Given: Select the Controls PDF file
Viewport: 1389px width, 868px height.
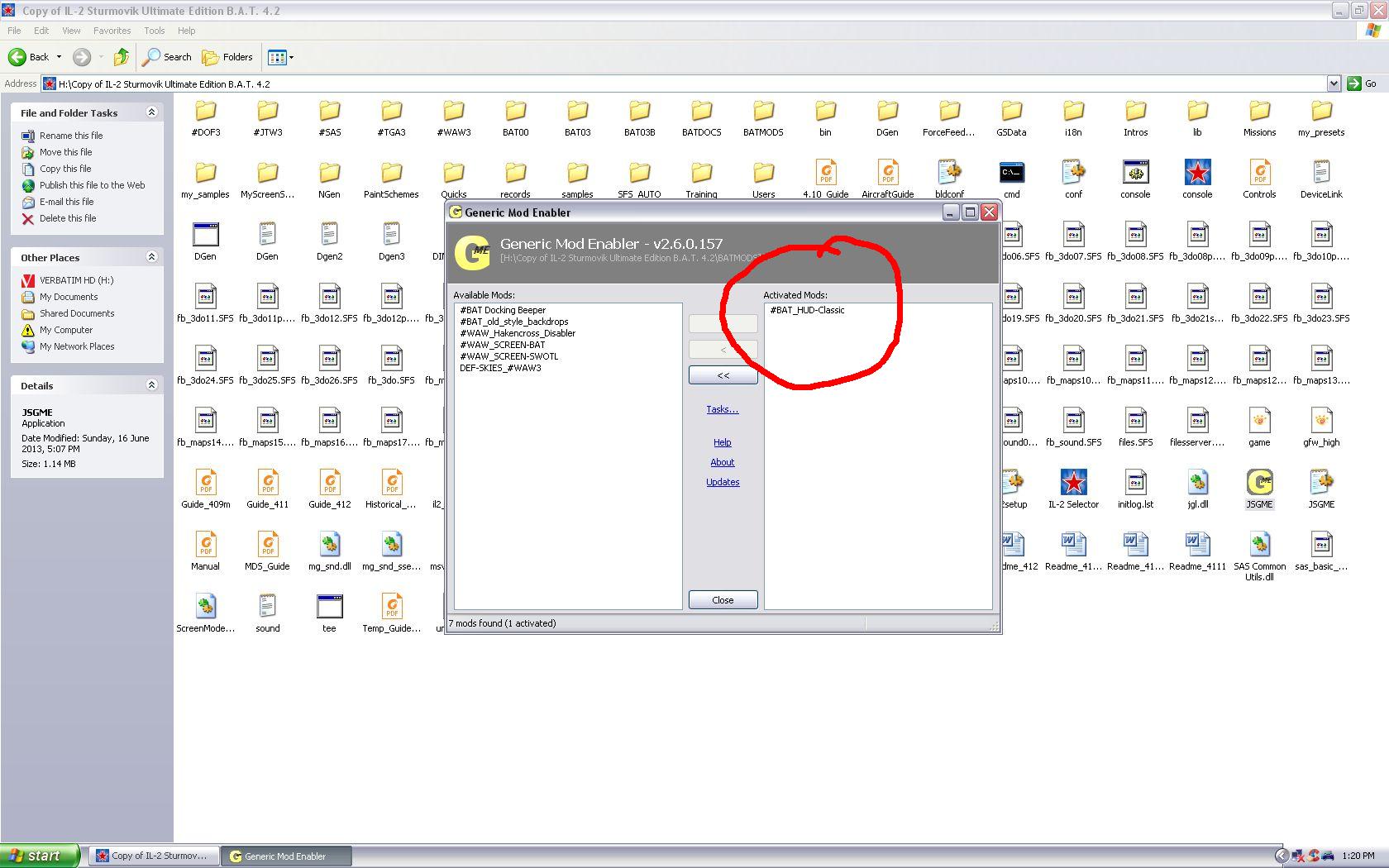Looking at the screenshot, I should [1259, 179].
